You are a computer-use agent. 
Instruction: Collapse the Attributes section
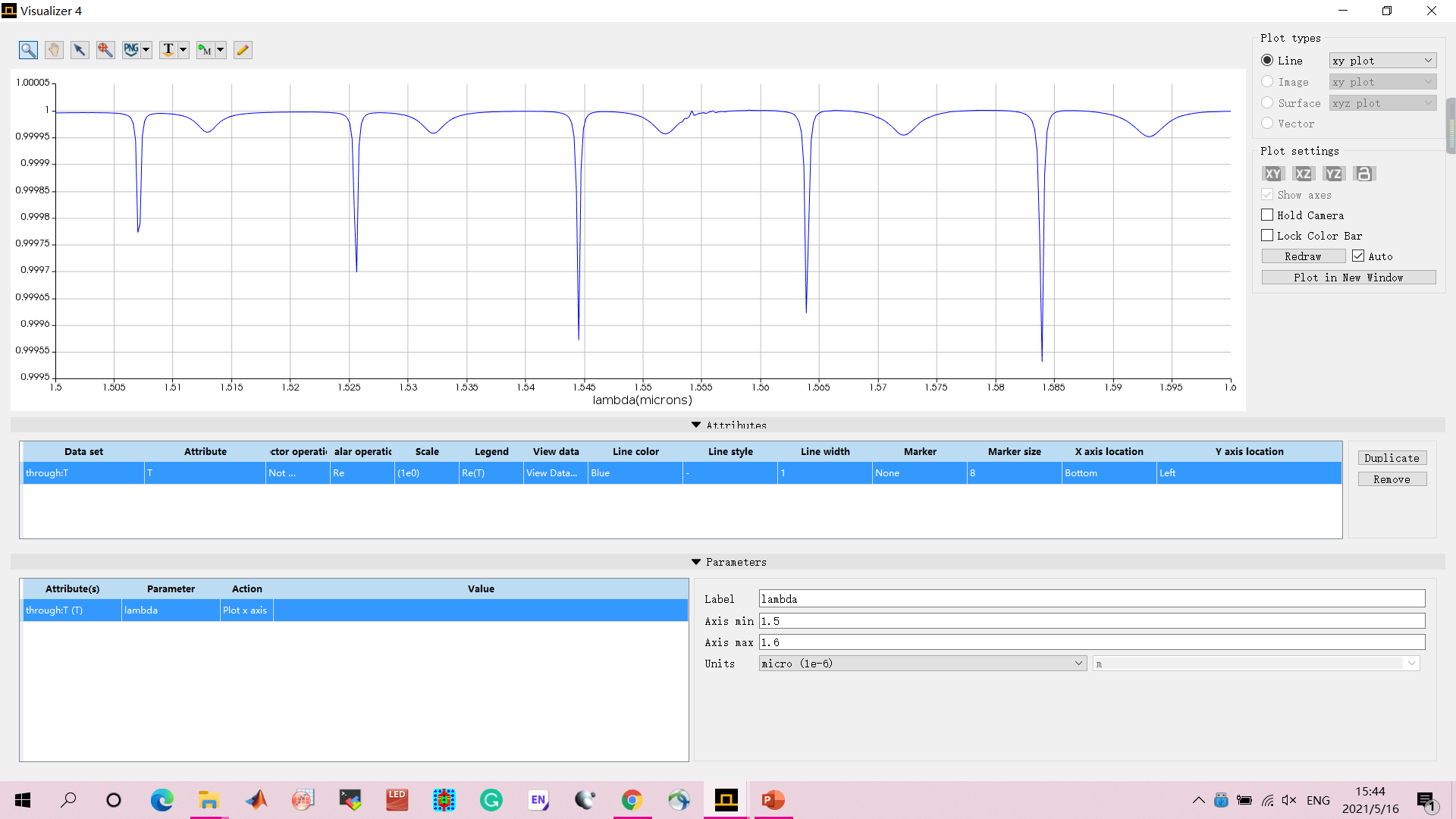tap(696, 425)
